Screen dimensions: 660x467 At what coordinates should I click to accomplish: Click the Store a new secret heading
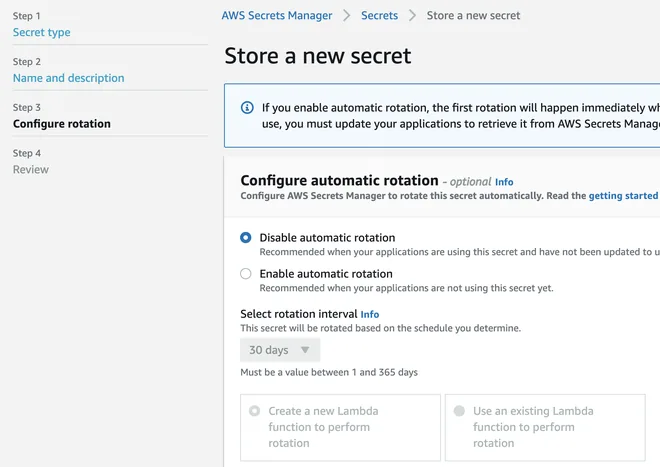[x=318, y=56]
